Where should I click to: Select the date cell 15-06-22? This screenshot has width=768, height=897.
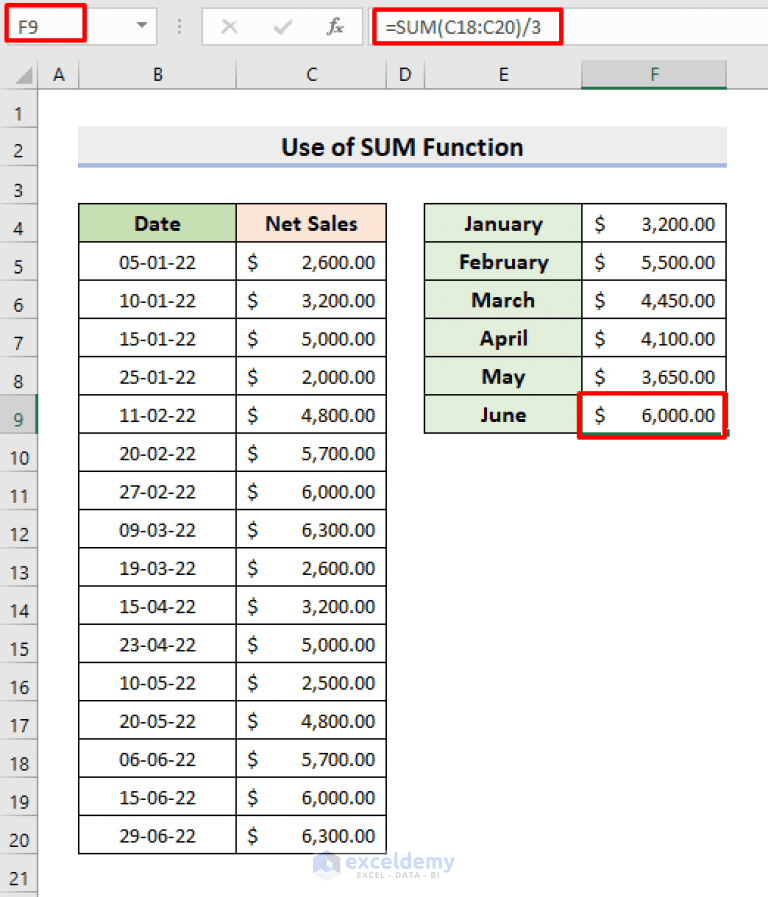(x=157, y=797)
